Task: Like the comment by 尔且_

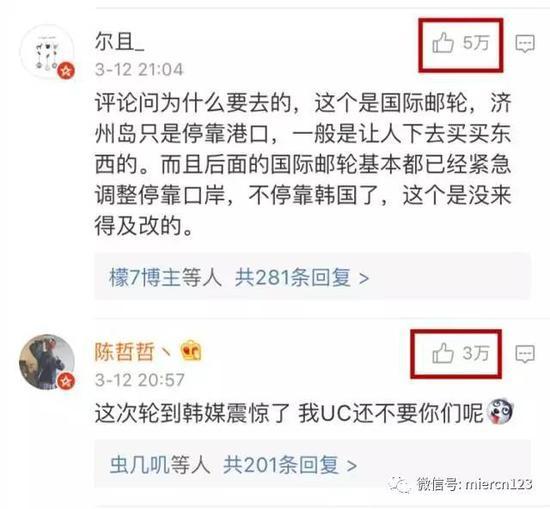Action: click(x=443, y=43)
